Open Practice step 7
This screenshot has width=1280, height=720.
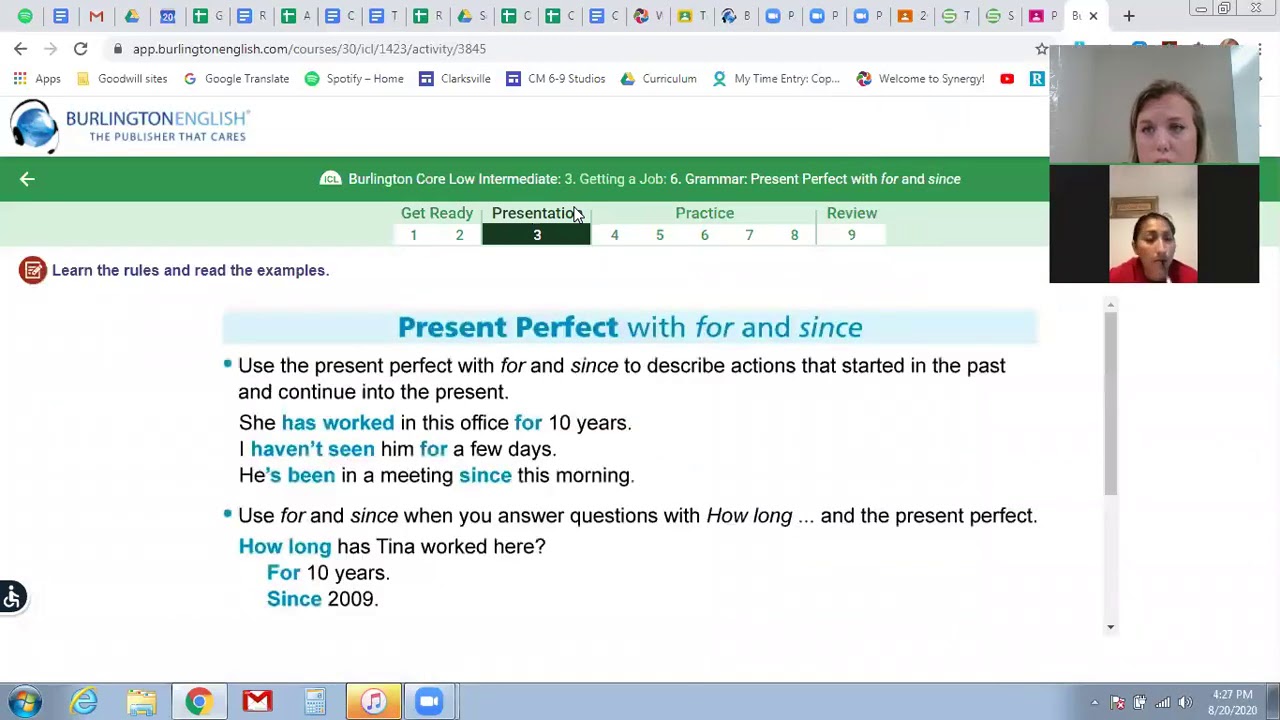click(x=749, y=235)
